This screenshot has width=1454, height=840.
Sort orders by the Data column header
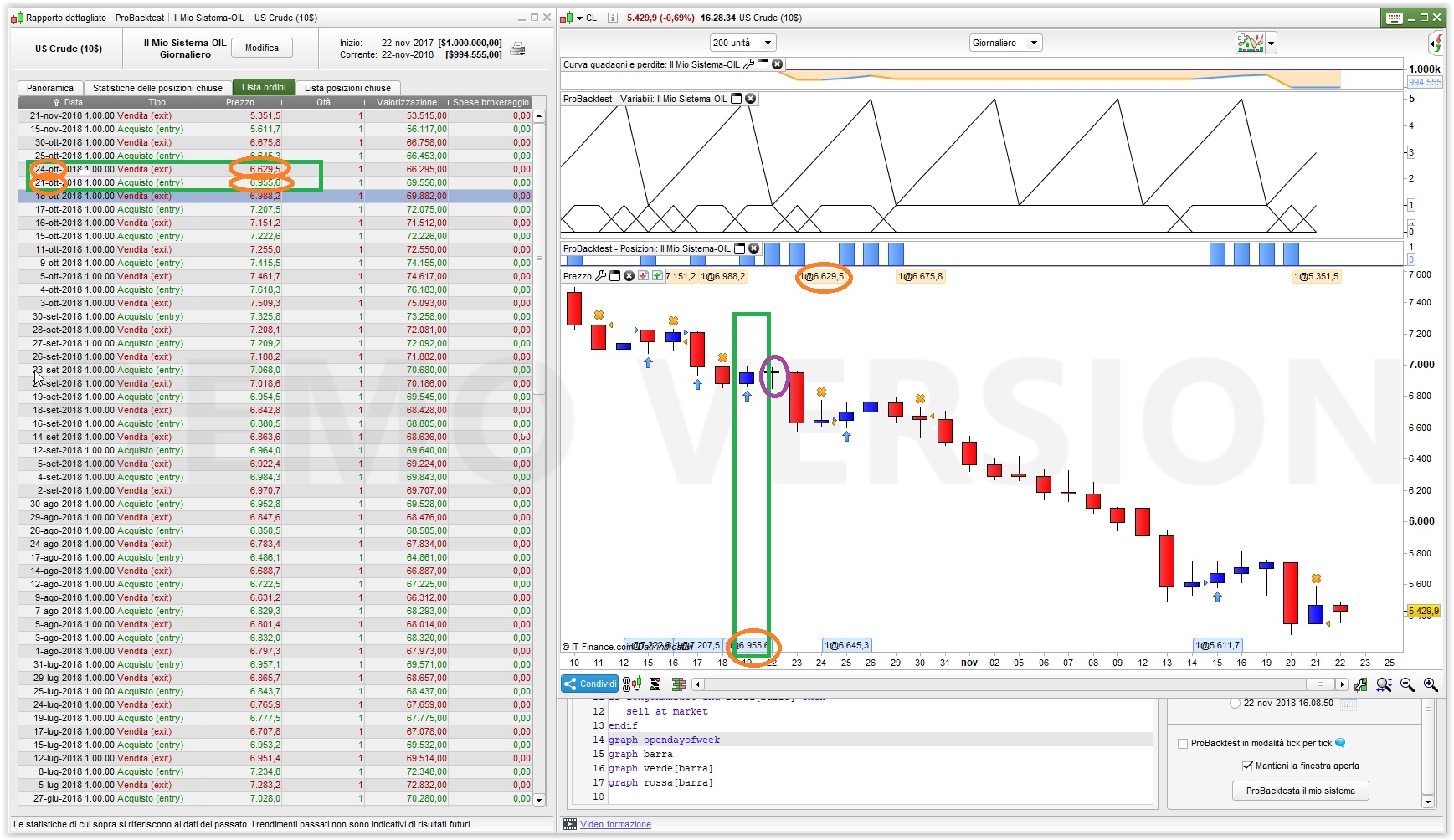point(69,102)
